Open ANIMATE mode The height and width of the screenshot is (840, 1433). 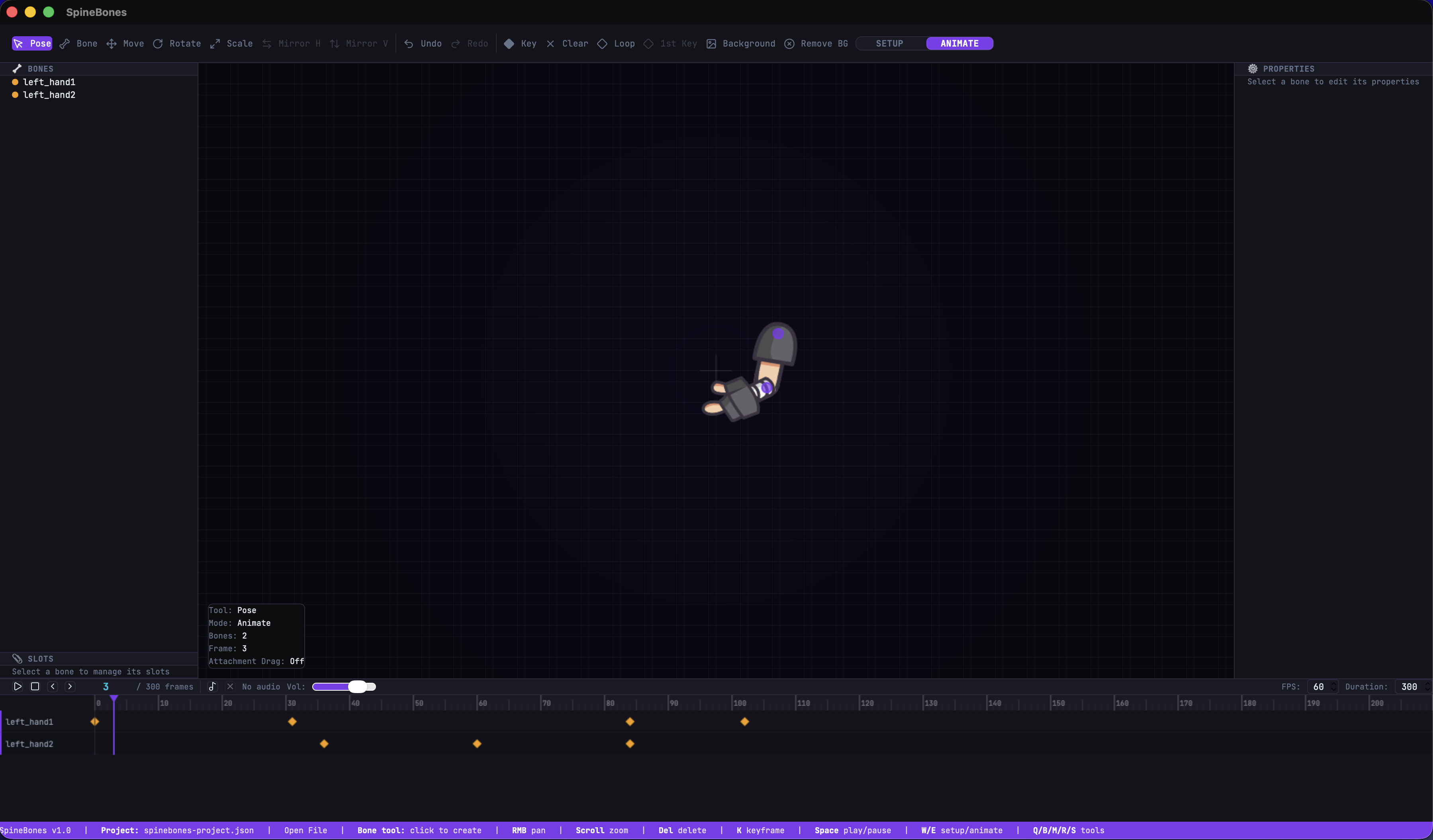pyautogui.click(x=959, y=43)
